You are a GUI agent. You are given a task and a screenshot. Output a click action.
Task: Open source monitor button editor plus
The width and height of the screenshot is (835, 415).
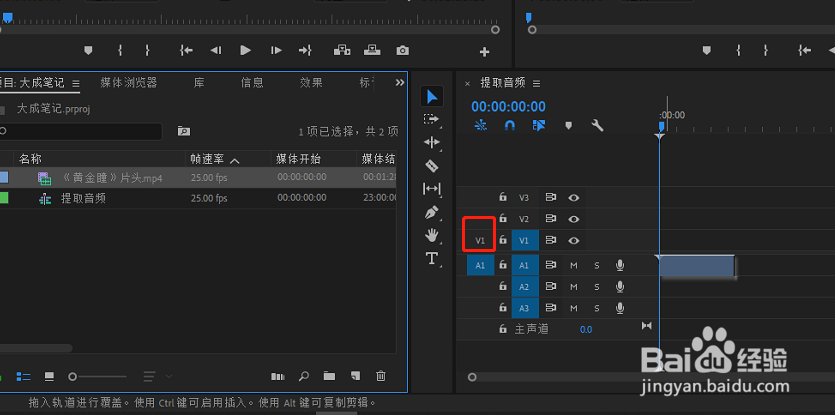pos(485,52)
